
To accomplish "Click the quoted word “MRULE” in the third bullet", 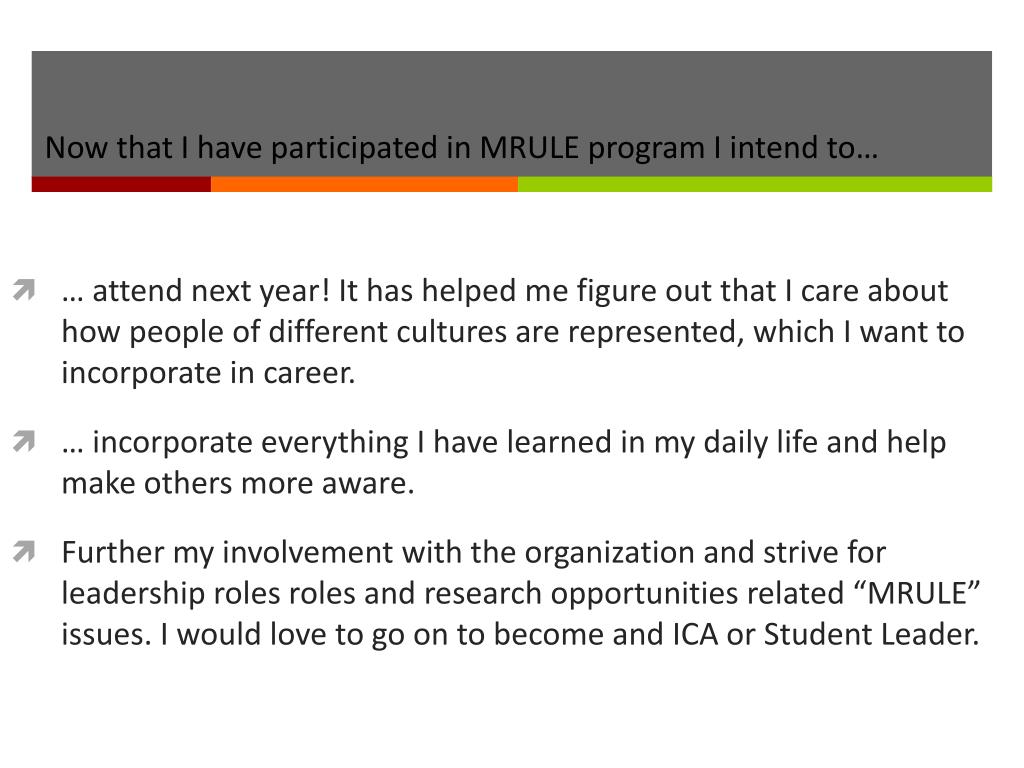I will point(918,593).
